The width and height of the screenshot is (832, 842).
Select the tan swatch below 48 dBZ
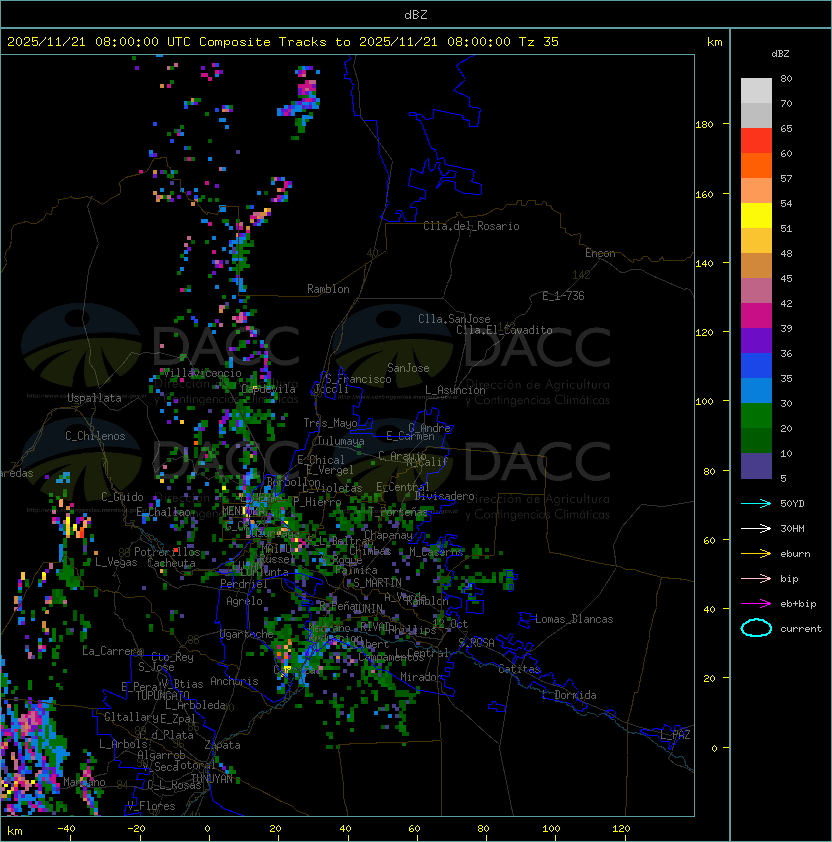coord(756,265)
